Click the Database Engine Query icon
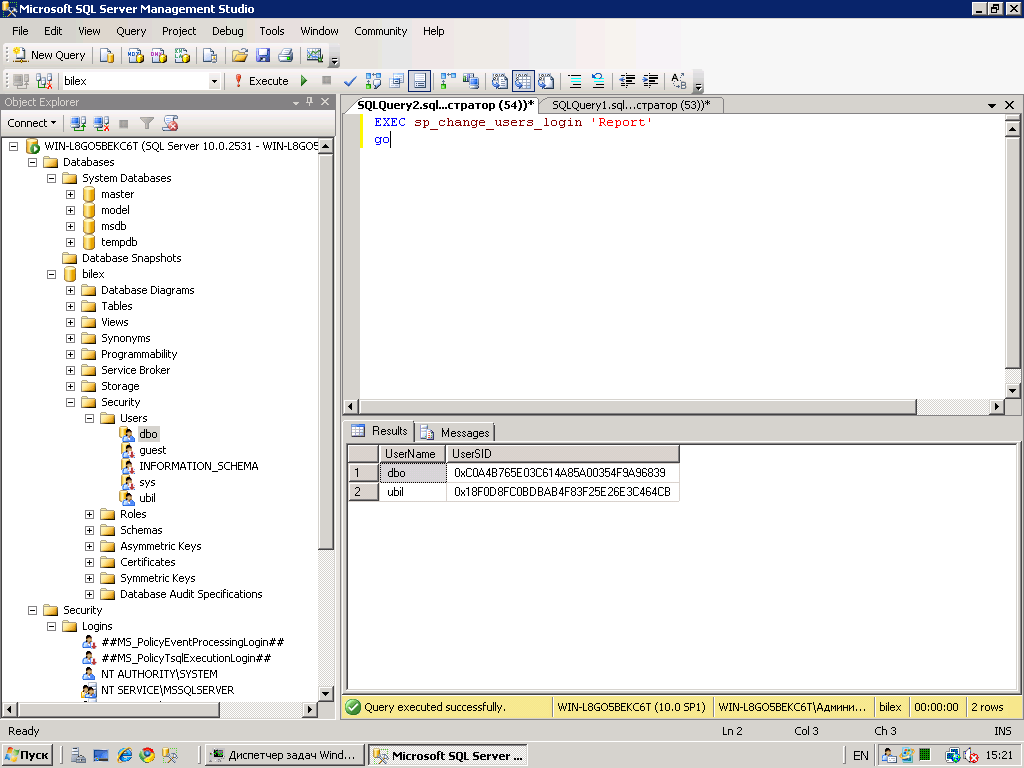The image size is (1024, 768). coord(106,56)
